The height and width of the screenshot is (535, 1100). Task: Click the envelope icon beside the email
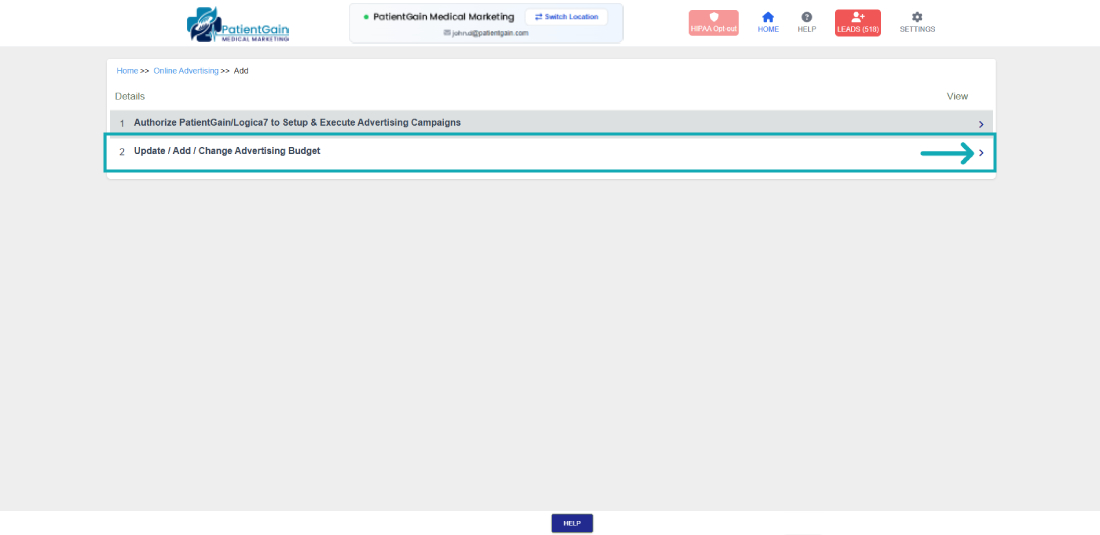(447, 33)
